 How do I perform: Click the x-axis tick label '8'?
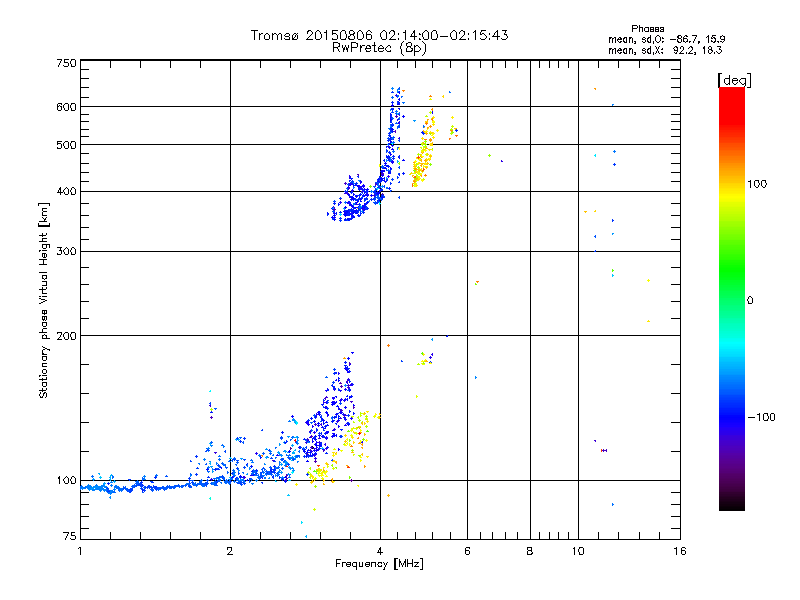pyautogui.click(x=530, y=551)
